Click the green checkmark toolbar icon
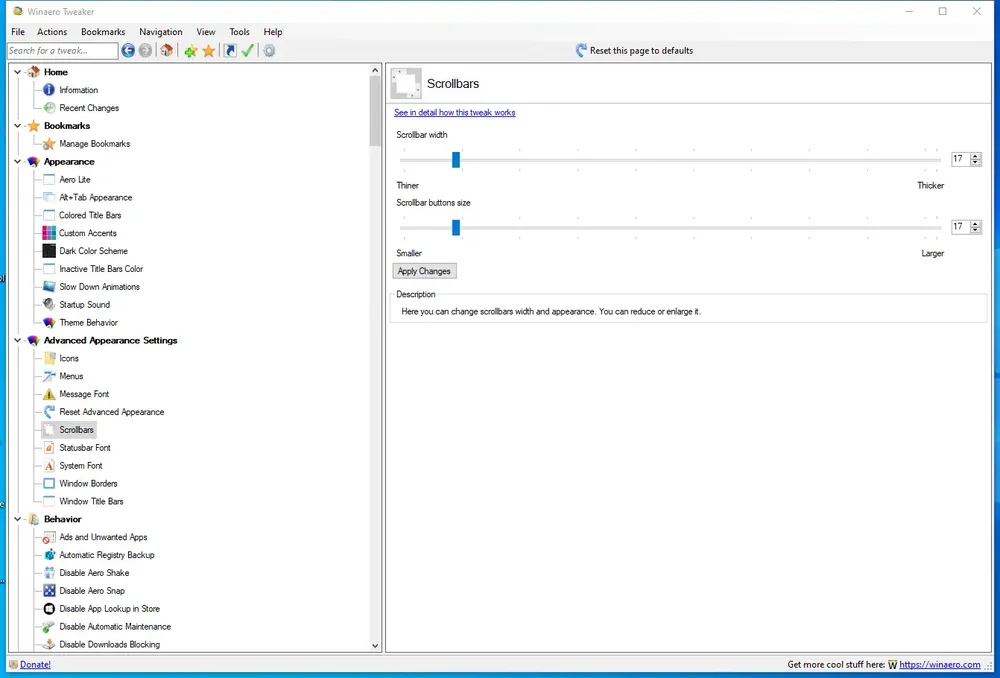Image resolution: width=1000 pixels, height=678 pixels. pyautogui.click(x=248, y=50)
